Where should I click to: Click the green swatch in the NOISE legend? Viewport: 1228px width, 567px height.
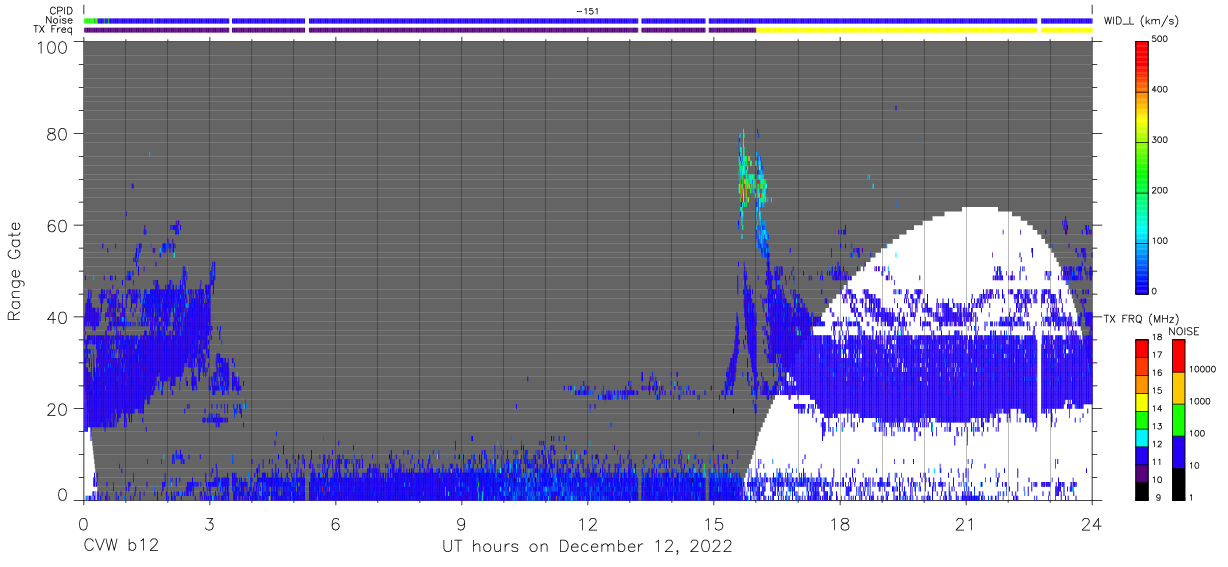(1178, 420)
